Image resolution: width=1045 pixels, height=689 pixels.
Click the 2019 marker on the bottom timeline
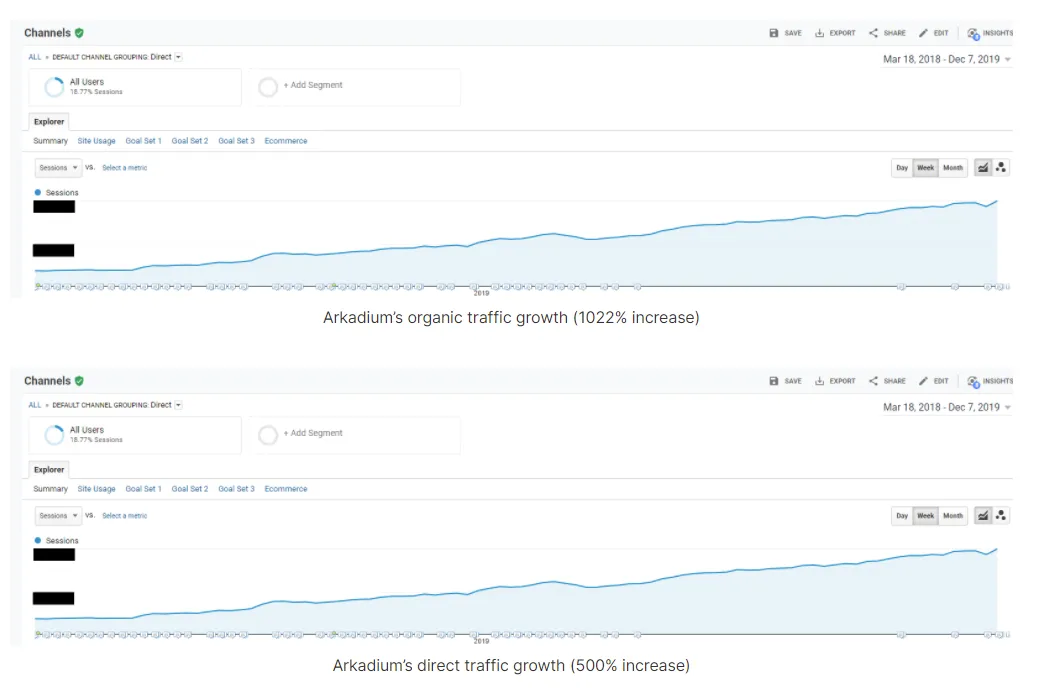481,641
